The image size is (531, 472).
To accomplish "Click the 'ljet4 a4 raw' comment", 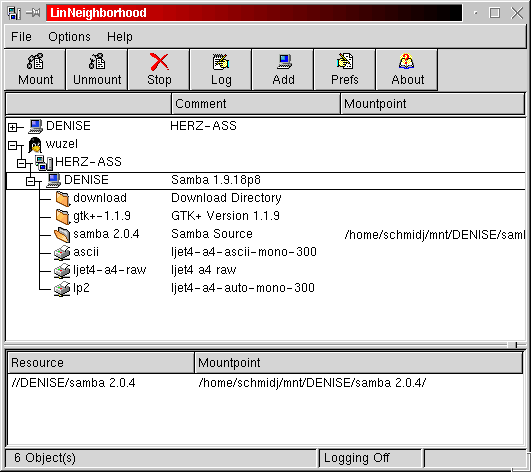I will (x=204, y=270).
